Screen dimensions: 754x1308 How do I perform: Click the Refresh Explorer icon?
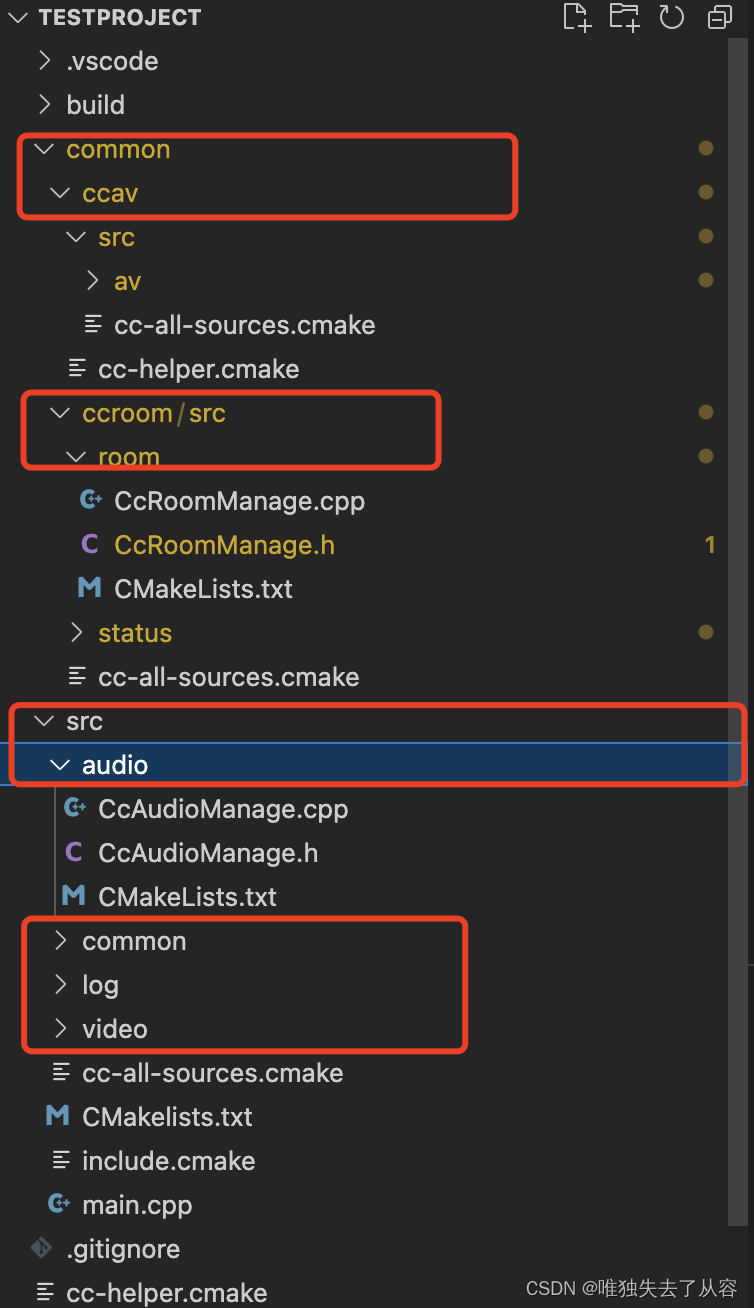tap(671, 17)
